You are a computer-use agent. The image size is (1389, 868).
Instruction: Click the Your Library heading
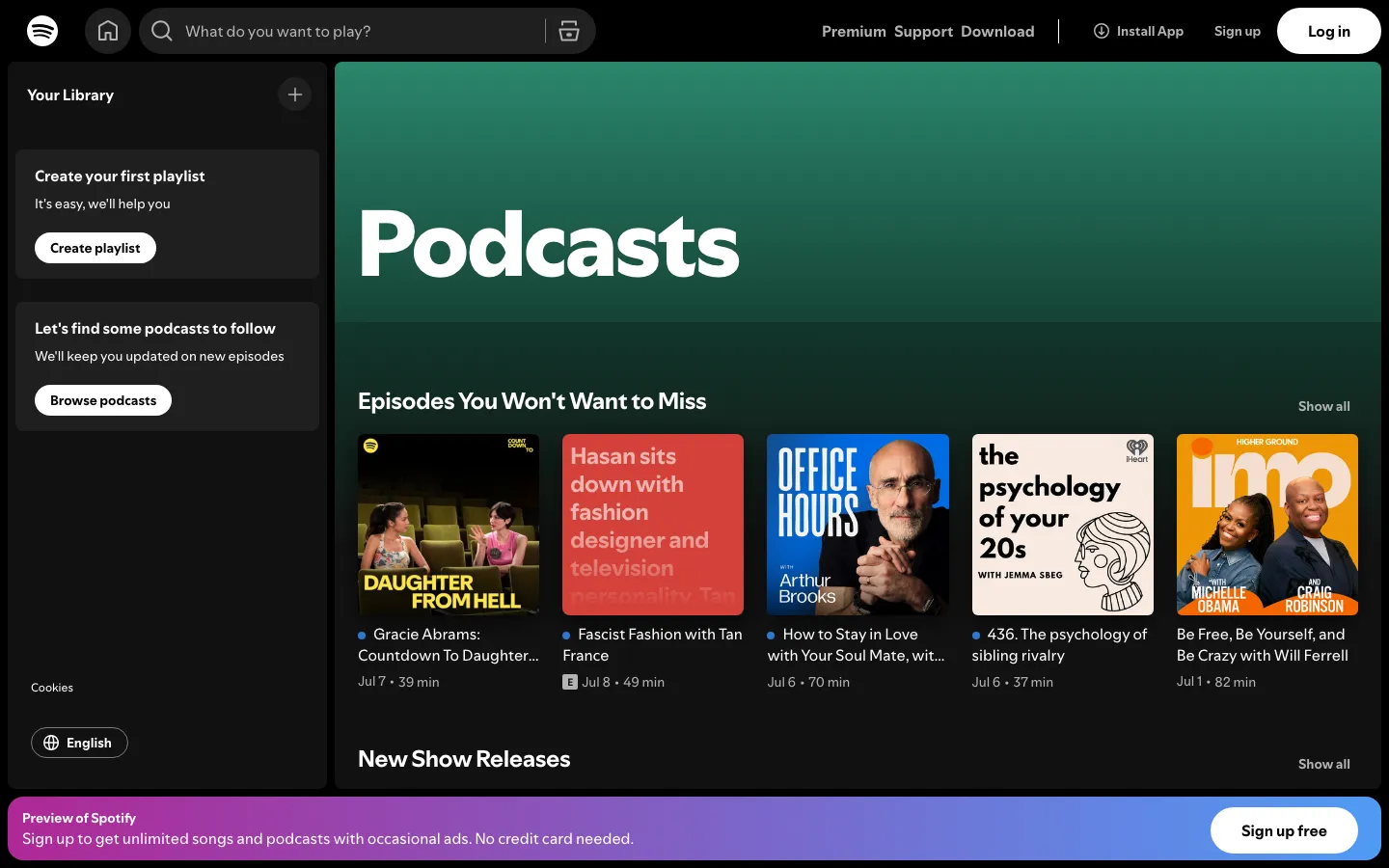pos(70,95)
